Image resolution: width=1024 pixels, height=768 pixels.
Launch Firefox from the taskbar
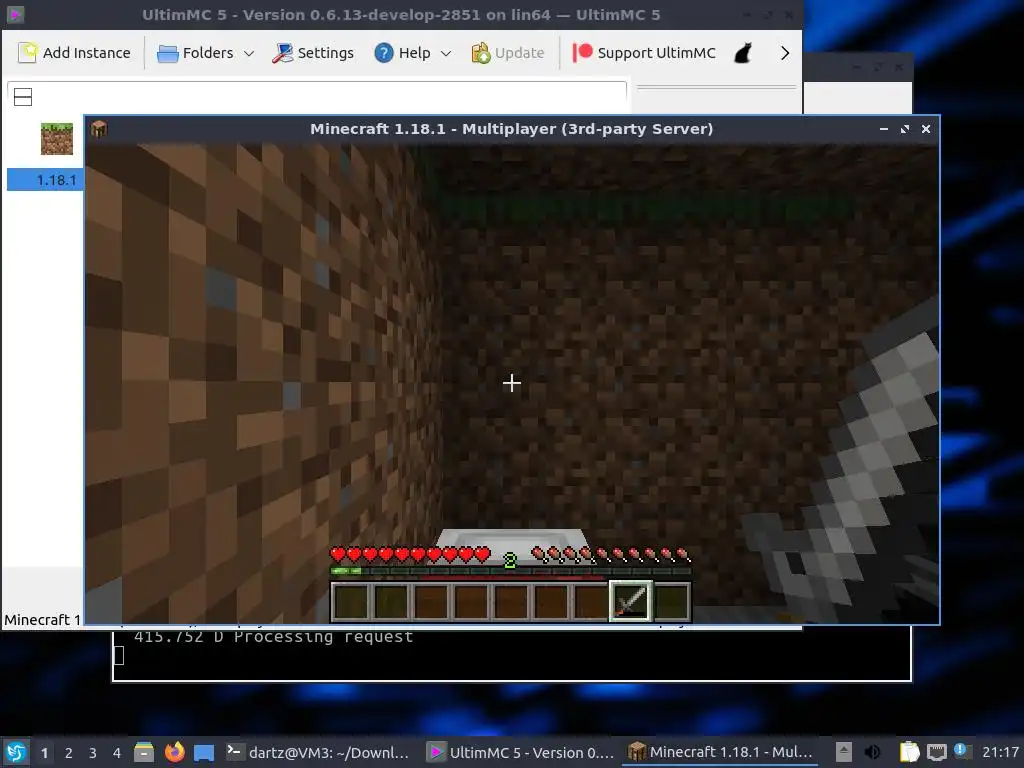[174, 752]
